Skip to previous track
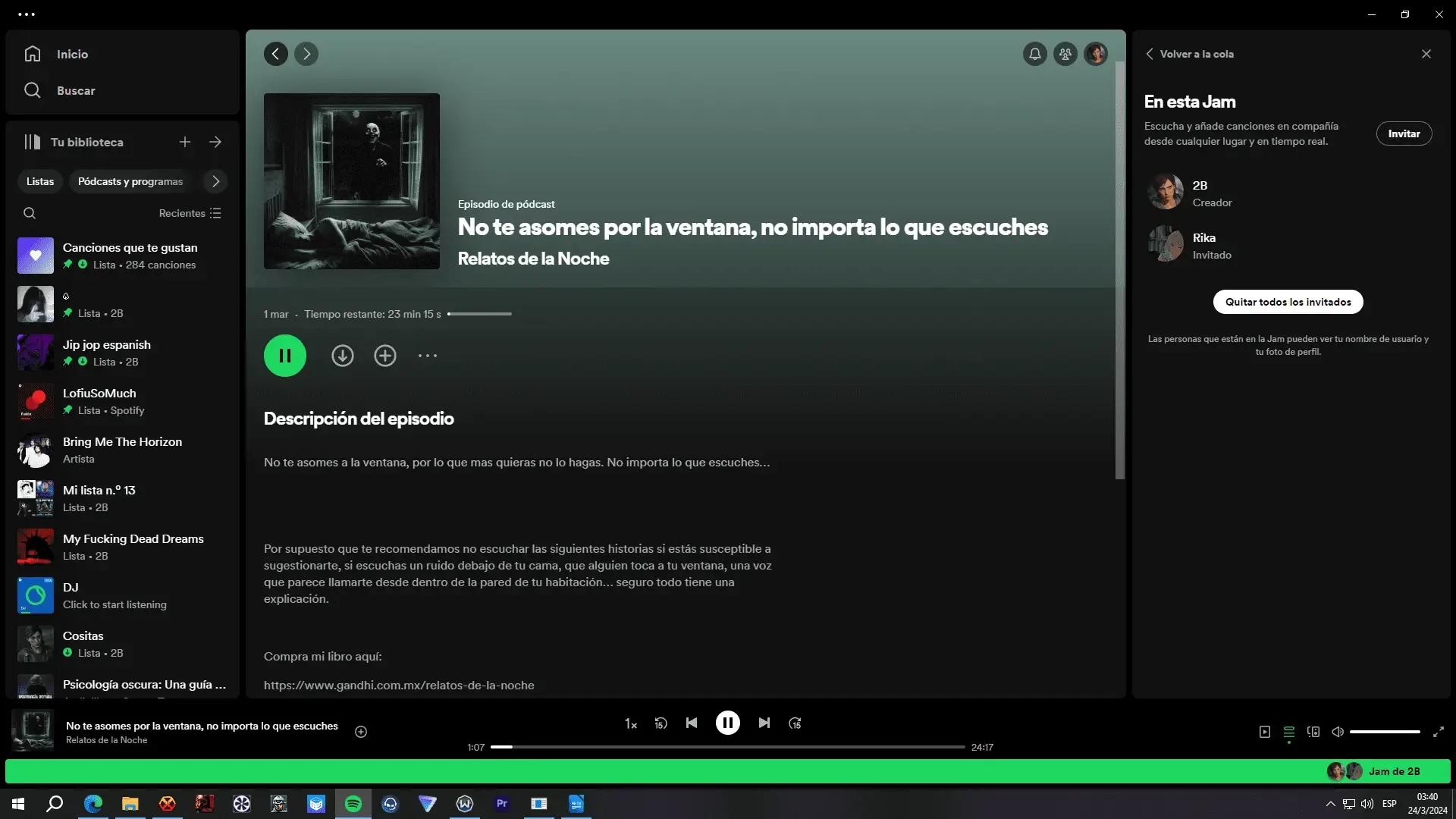Screen dimensions: 1456x819 [692, 723]
